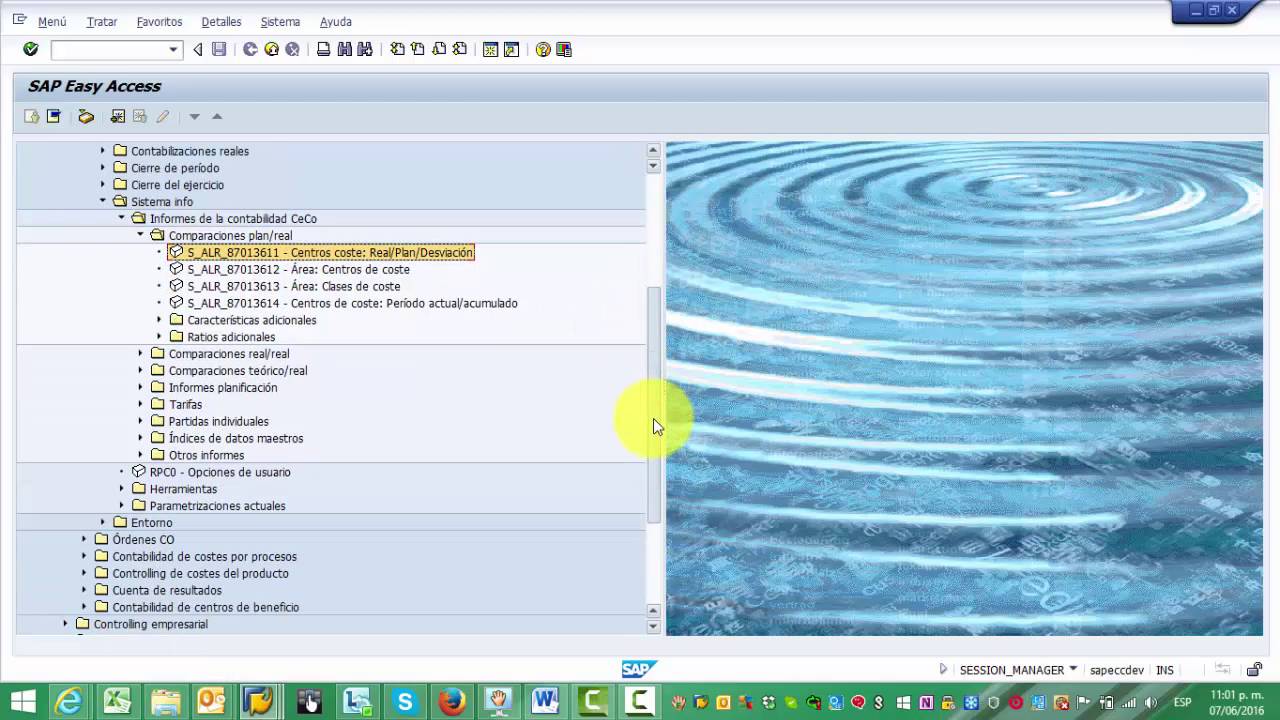Click the SAP Menu icon
This screenshot has width=1280, height=720.
click(x=54, y=117)
